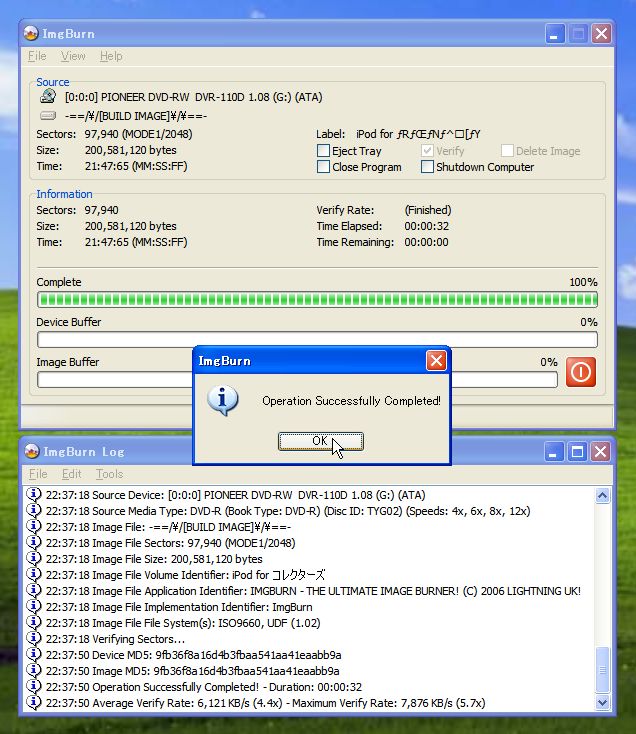This screenshot has width=636, height=734.
Task: Click the Image Buffer progress bar
Action: (x=297, y=380)
